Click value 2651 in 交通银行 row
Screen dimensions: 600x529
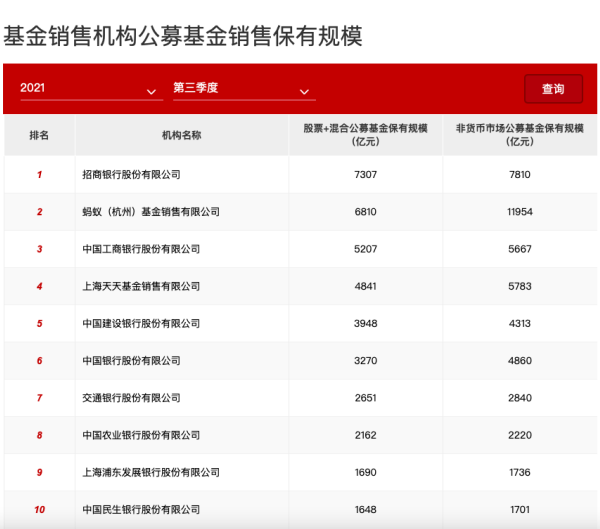tap(365, 398)
